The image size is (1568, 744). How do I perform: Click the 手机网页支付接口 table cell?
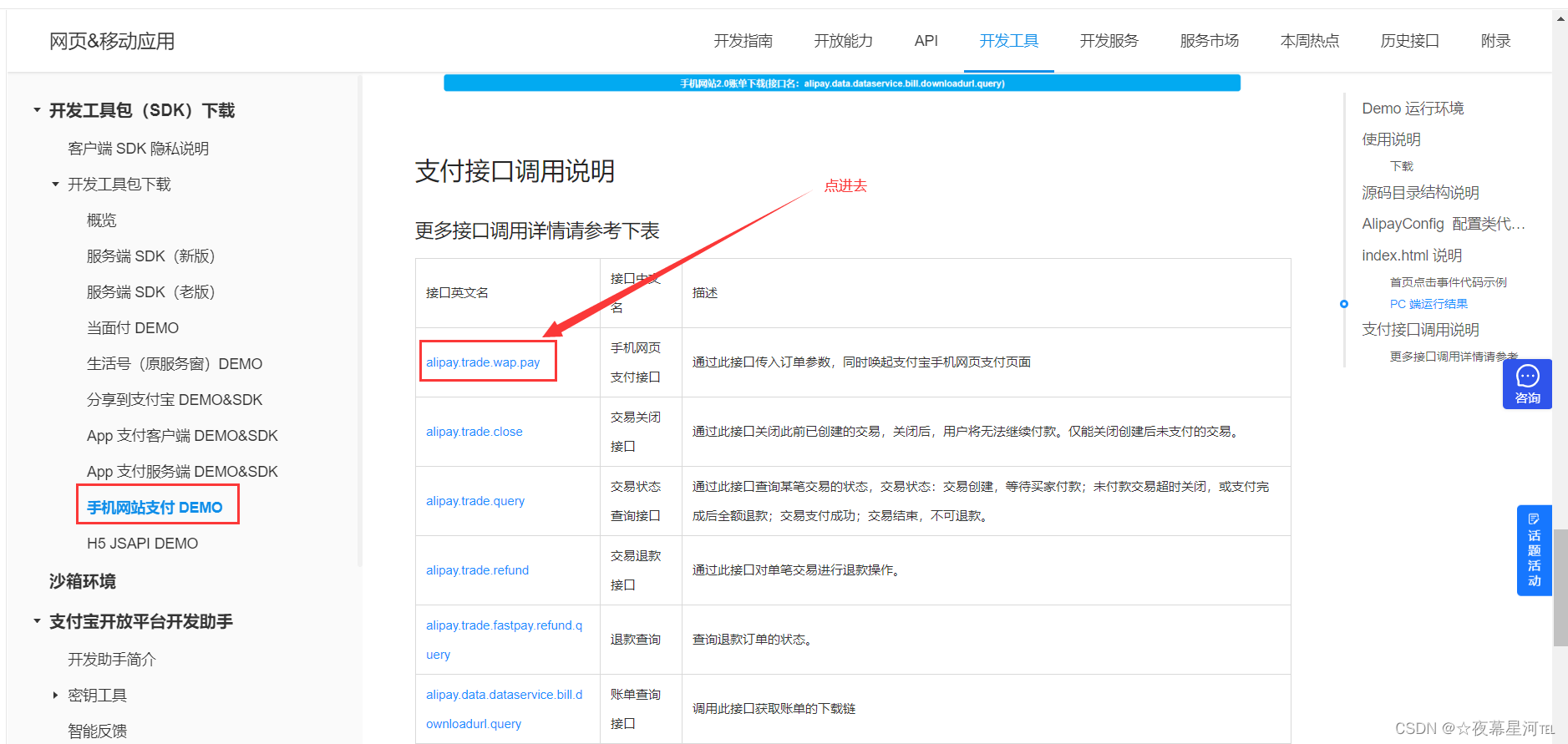tap(641, 362)
